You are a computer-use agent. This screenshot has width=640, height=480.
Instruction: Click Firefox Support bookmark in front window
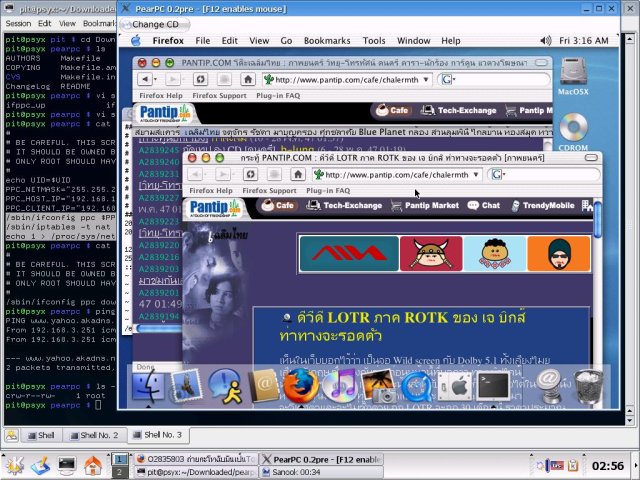coord(269,191)
